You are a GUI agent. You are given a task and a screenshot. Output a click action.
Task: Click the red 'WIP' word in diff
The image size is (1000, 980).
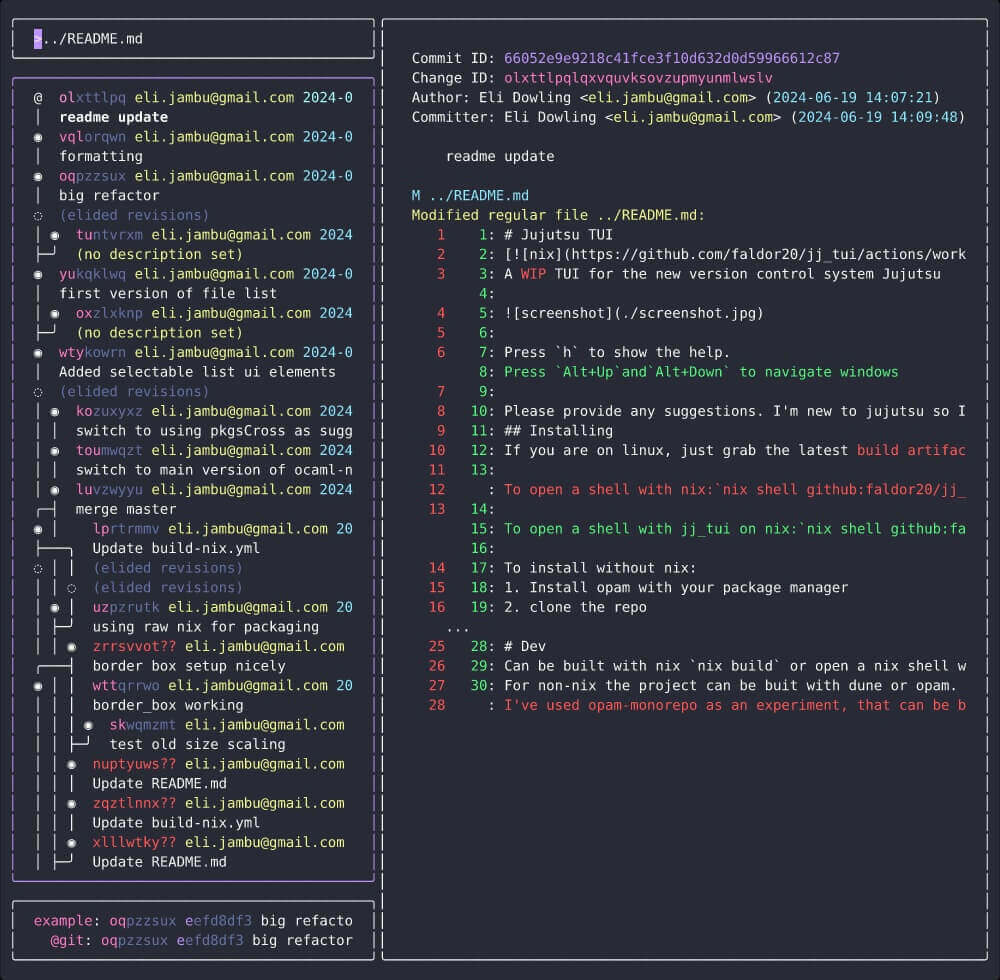point(533,274)
